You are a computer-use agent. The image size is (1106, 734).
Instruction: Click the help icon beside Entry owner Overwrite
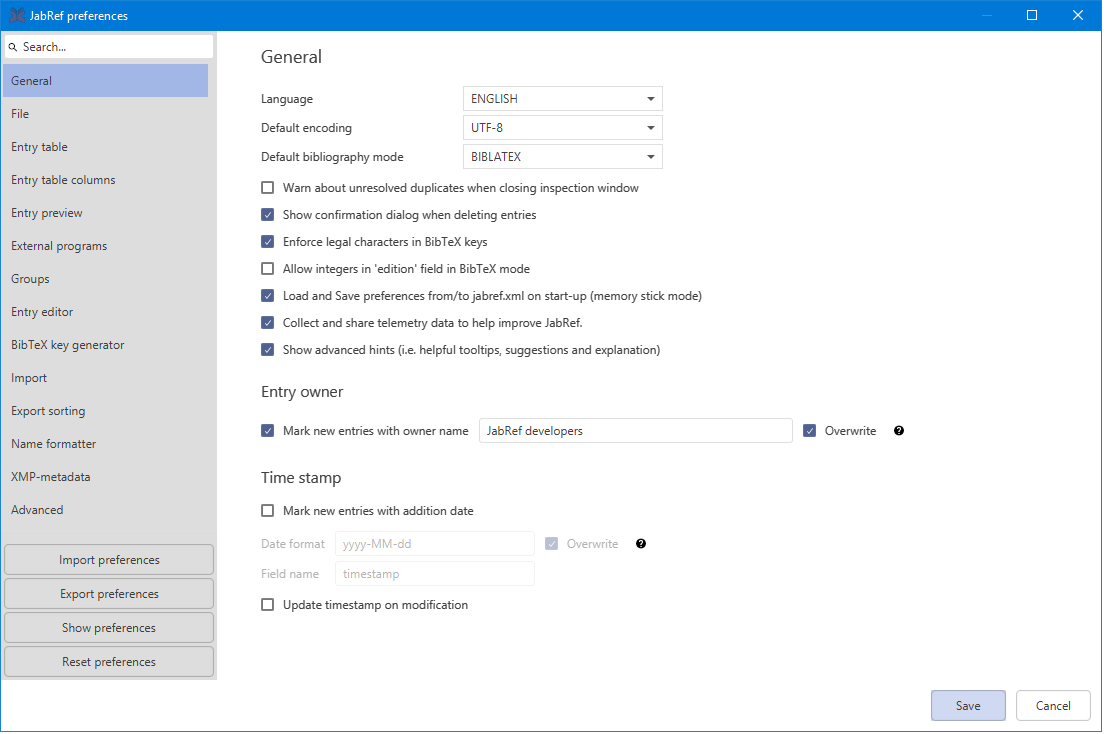899,431
